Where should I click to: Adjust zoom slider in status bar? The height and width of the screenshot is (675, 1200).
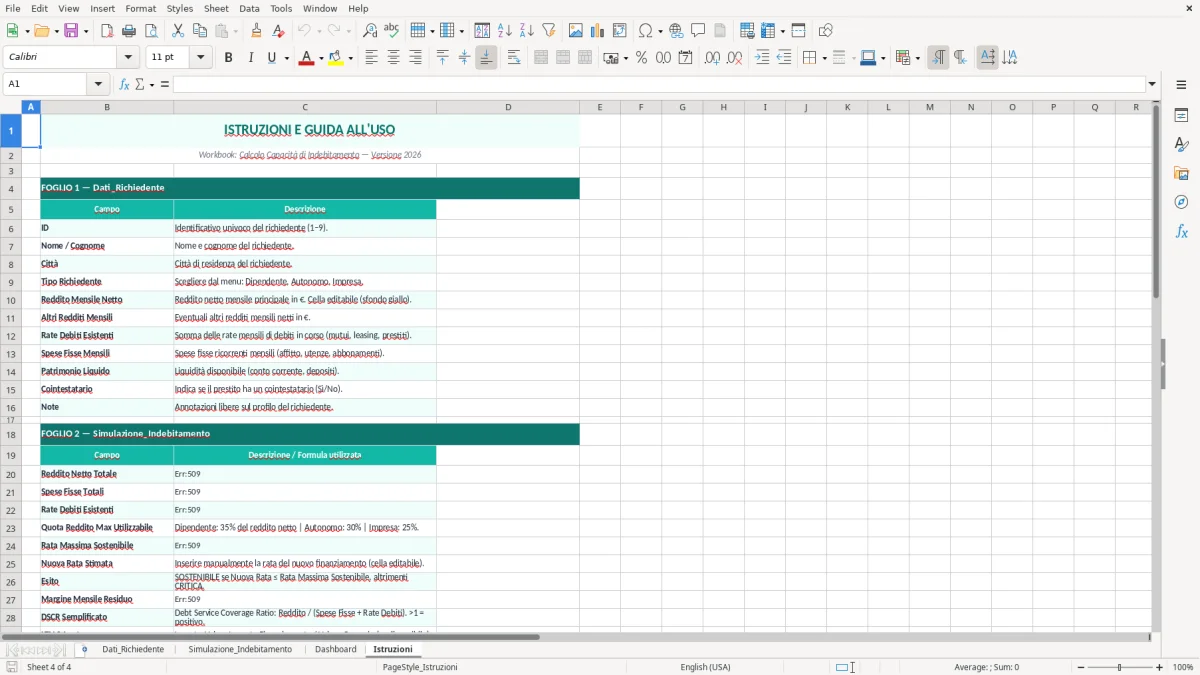coord(1119,667)
